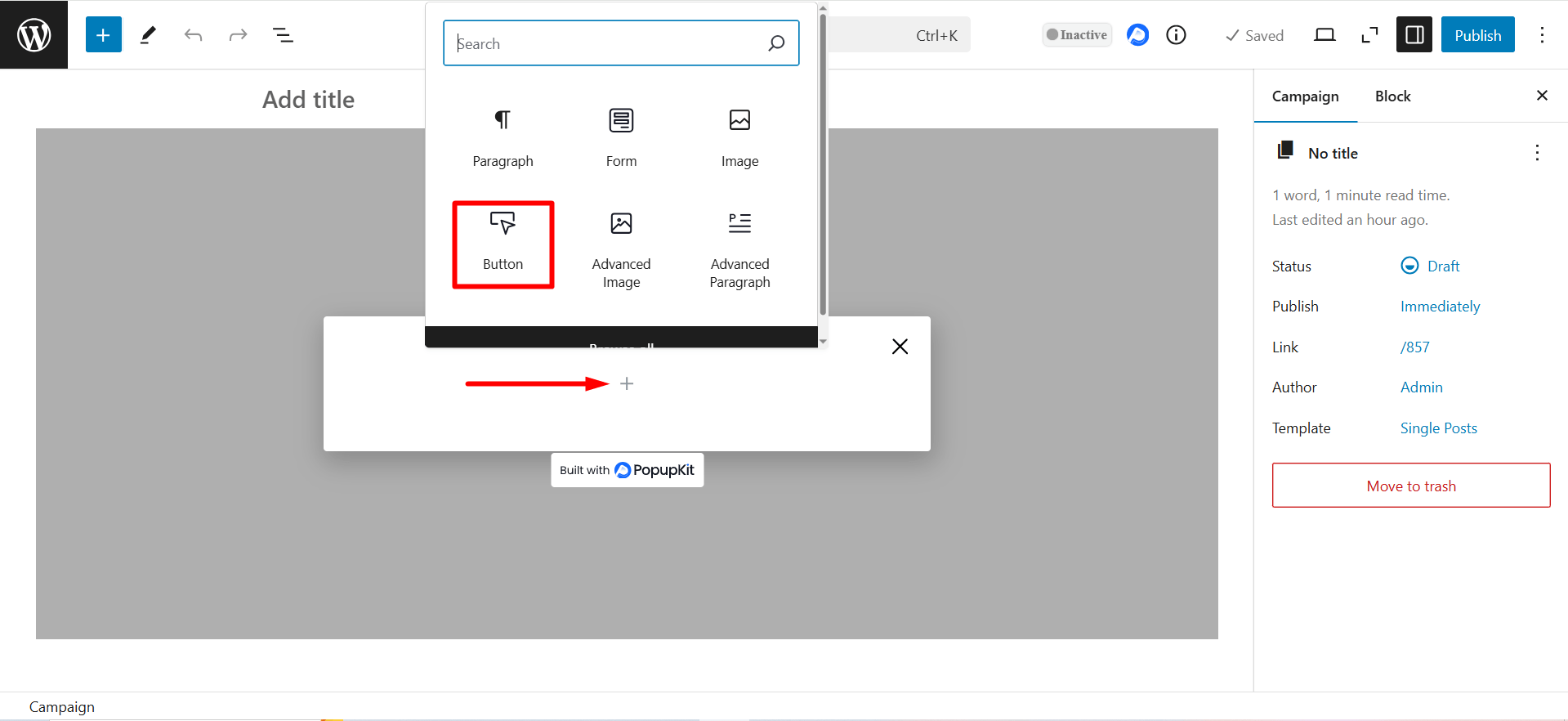The height and width of the screenshot is (721, 1568).
Task: Click the Redo arrow
Action: click(x=238, y=35)
